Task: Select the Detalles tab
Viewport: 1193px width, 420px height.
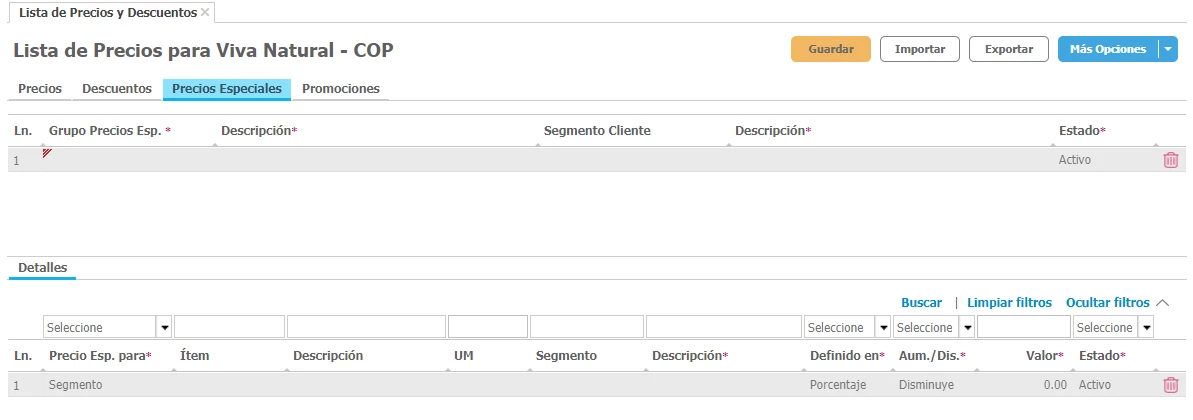Action: click(43, 268)
